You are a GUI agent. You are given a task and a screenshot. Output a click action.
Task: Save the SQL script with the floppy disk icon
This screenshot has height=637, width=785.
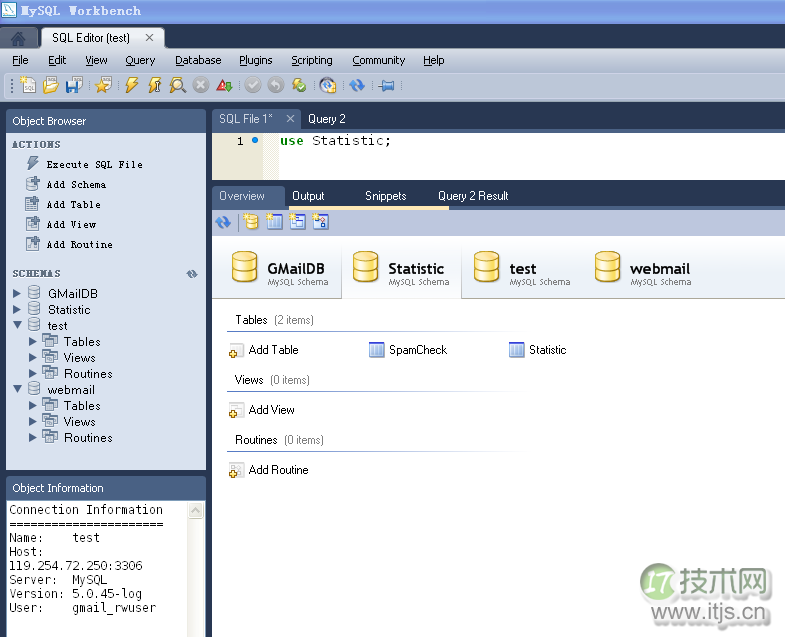[x=71, y=86]
